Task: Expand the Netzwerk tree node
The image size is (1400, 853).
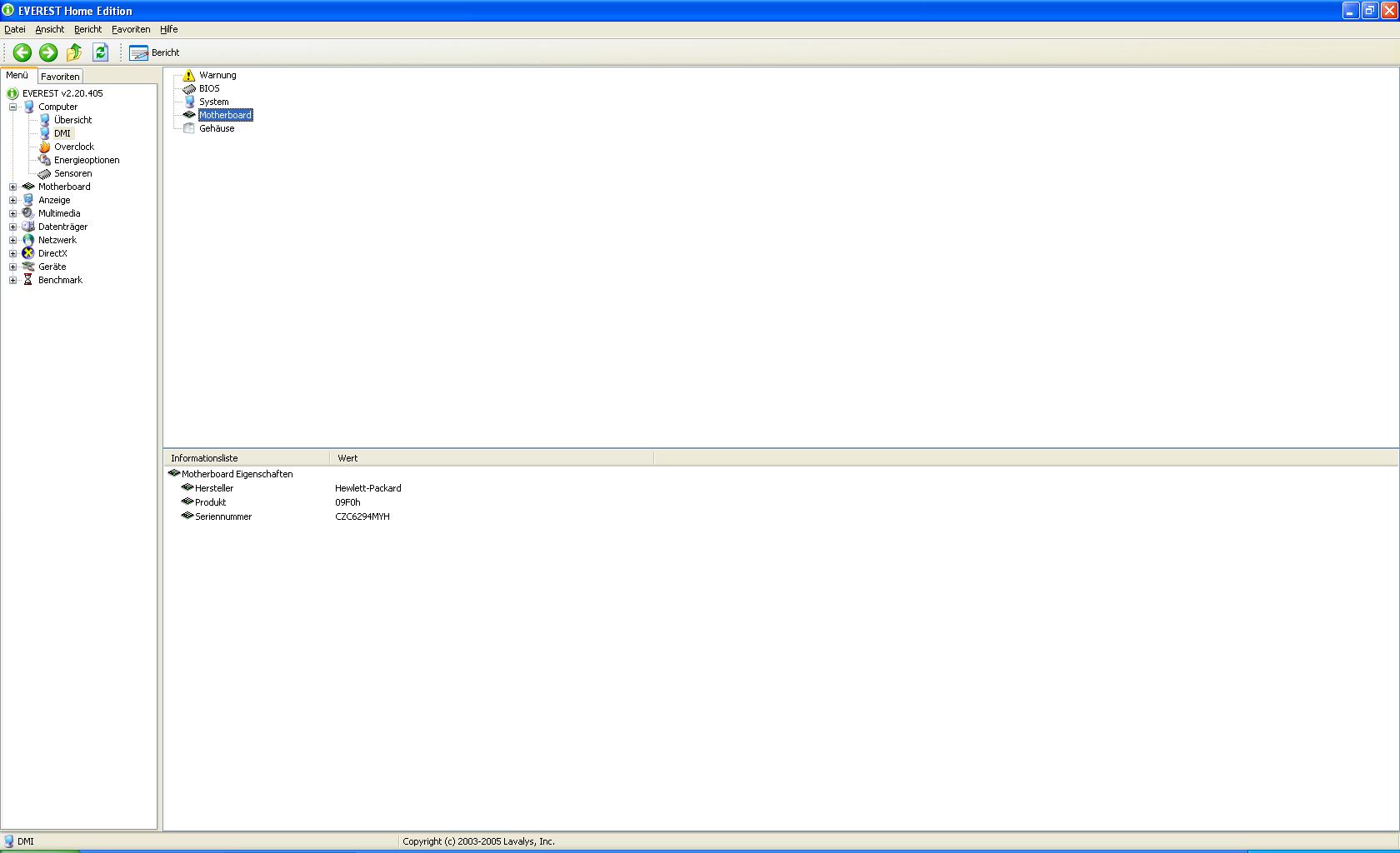Action: coord(12,240)
